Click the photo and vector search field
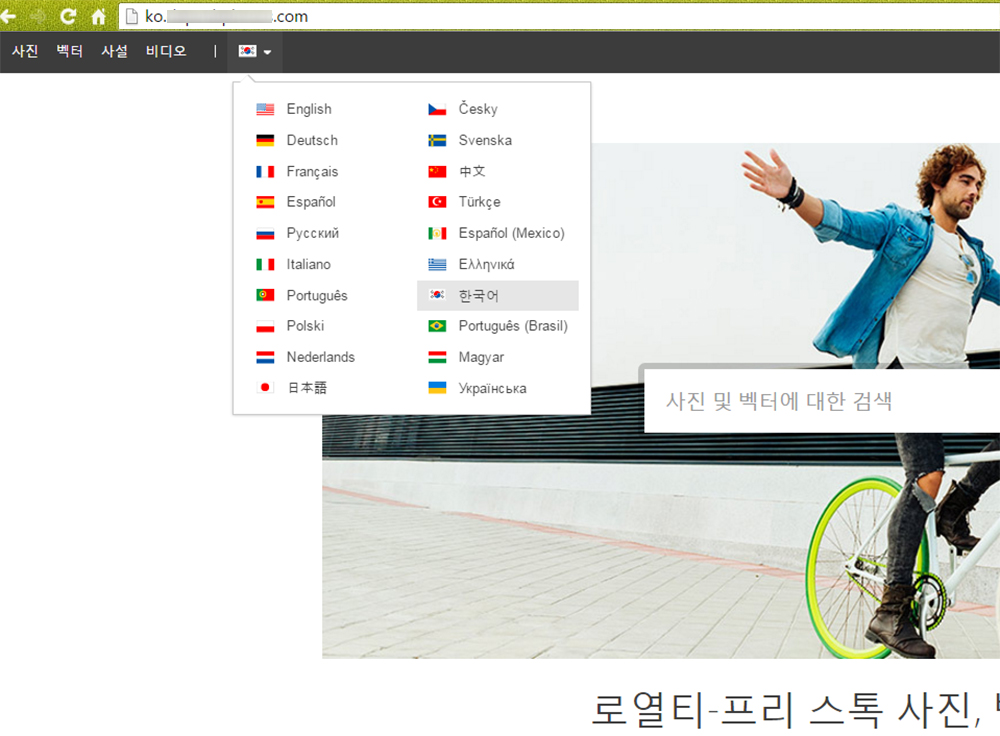Image resolution: width=1000 pixels, height=736 pixels. [820, 401]
